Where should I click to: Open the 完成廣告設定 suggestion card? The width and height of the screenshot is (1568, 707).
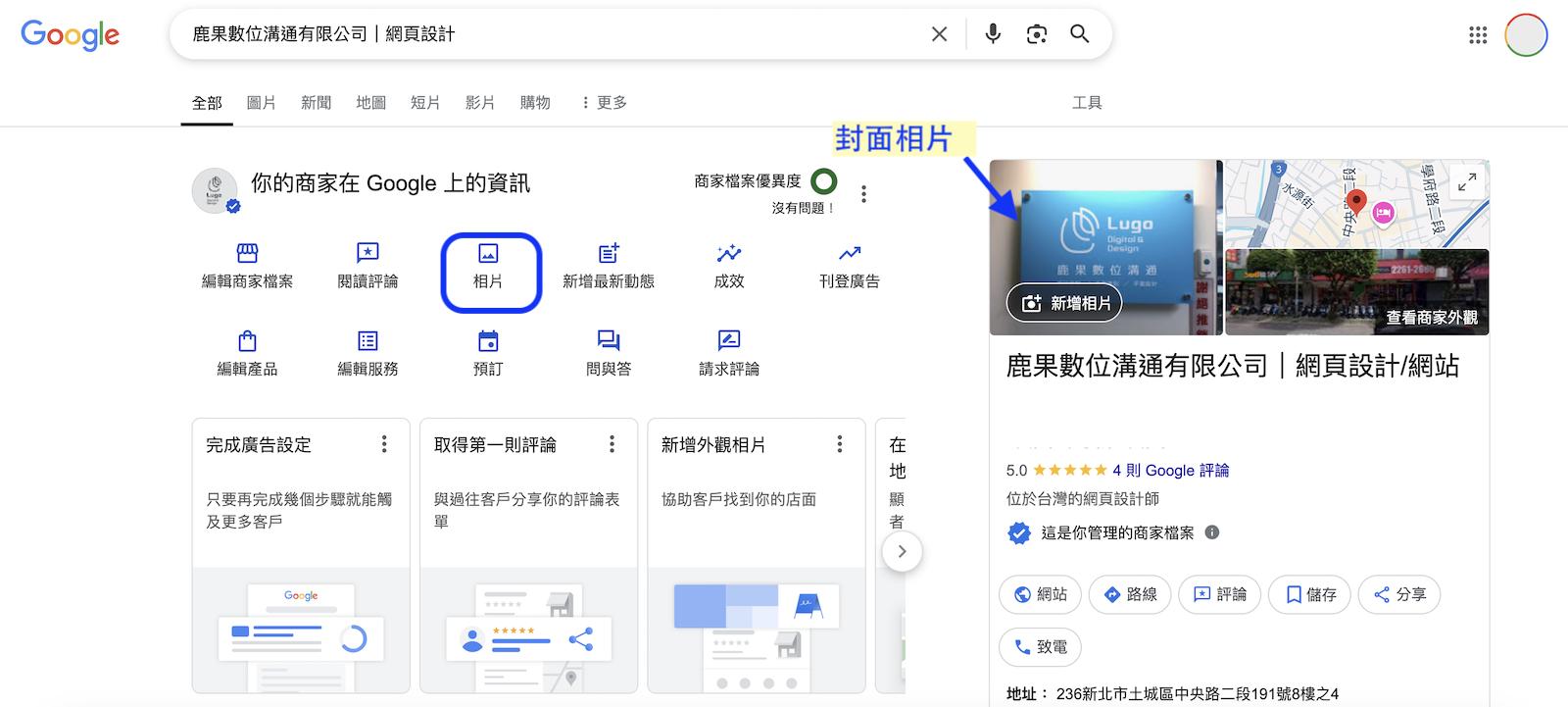point(301,556)
